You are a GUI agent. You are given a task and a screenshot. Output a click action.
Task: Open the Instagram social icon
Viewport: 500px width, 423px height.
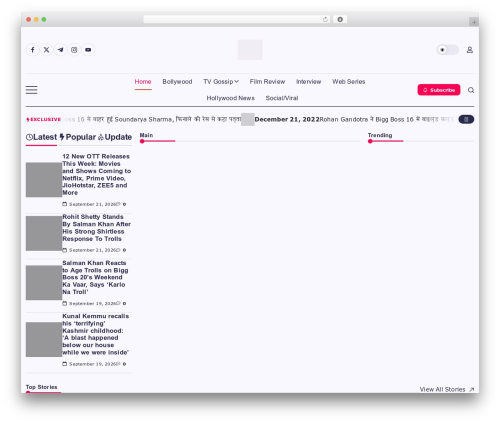pyautogui.click(x=74, y=50)
